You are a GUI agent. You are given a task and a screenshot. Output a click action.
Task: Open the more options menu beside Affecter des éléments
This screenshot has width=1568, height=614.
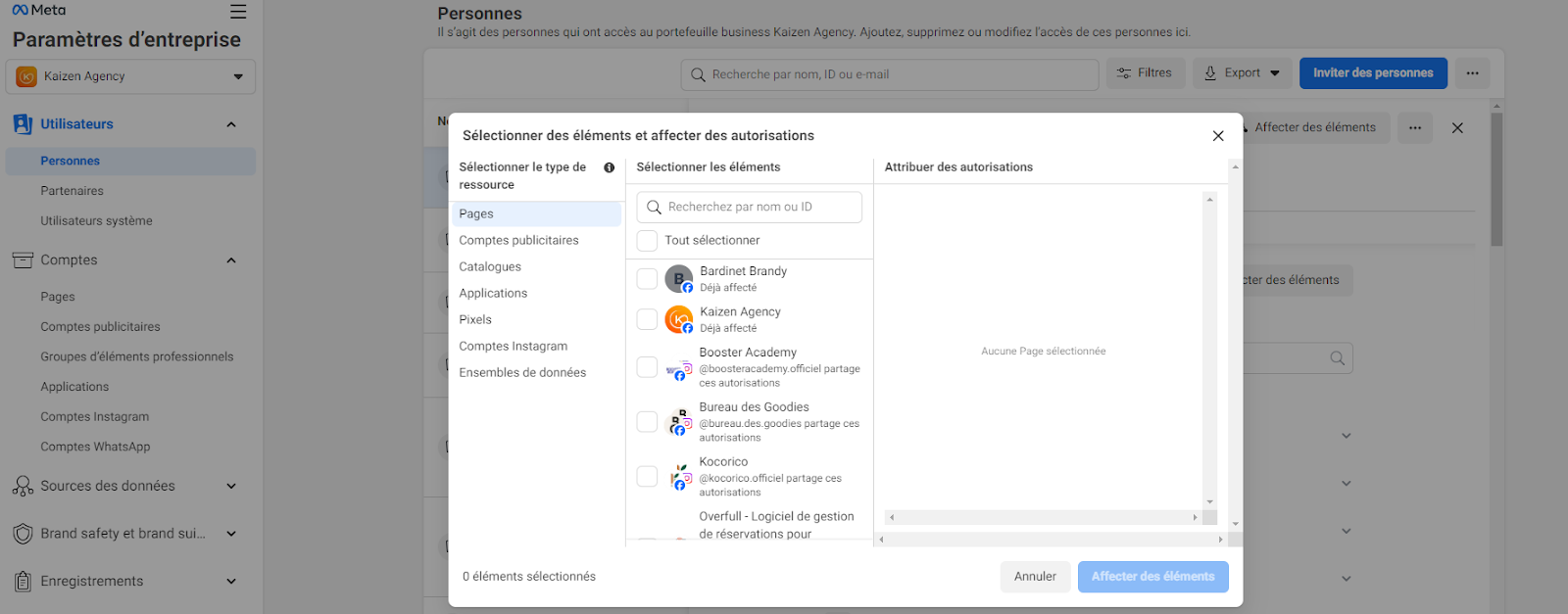1415,127
